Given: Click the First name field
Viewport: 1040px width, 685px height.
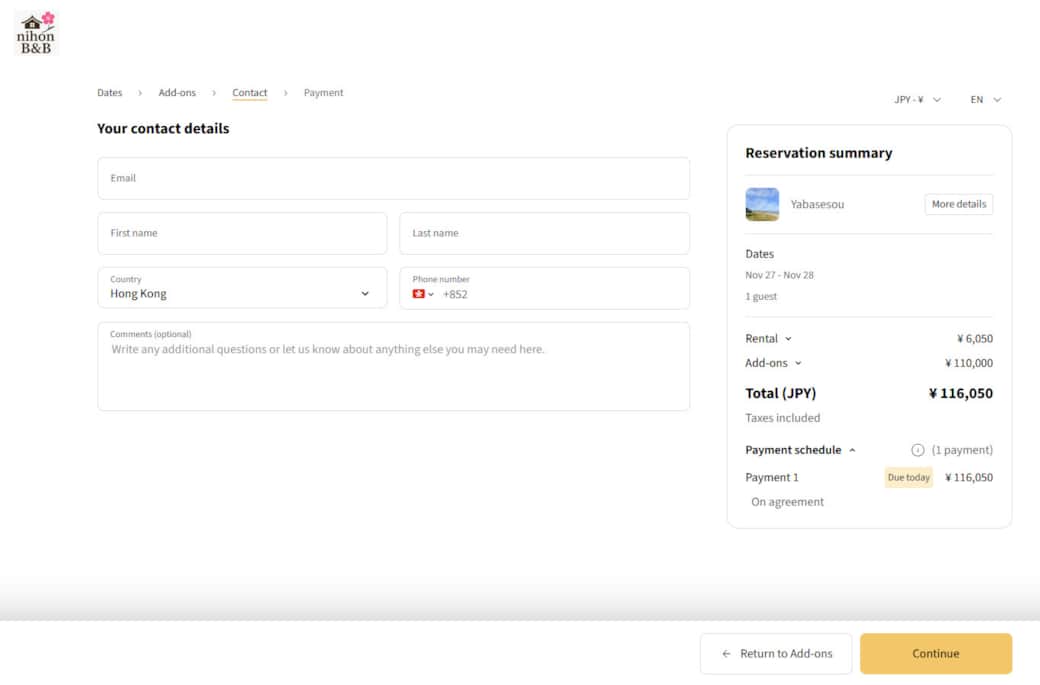Looking at the screenshot, I should pos(242,234).
